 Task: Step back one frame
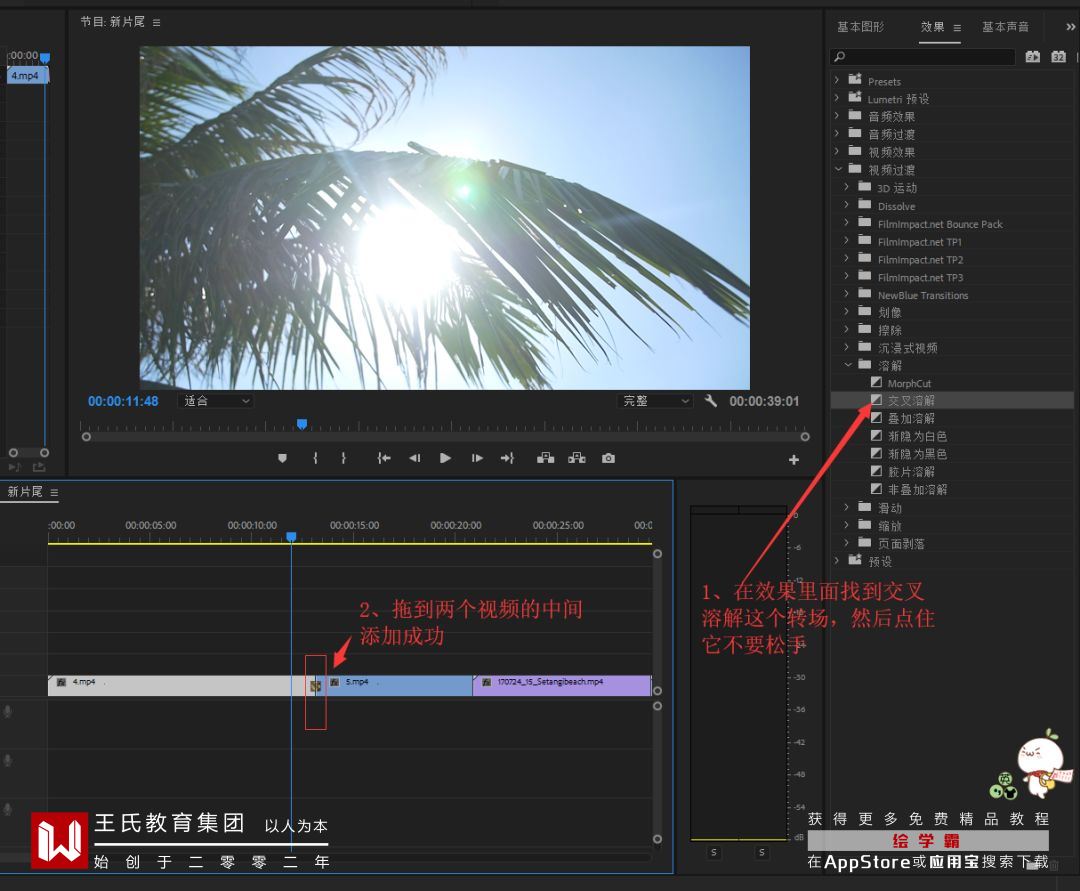415,458
